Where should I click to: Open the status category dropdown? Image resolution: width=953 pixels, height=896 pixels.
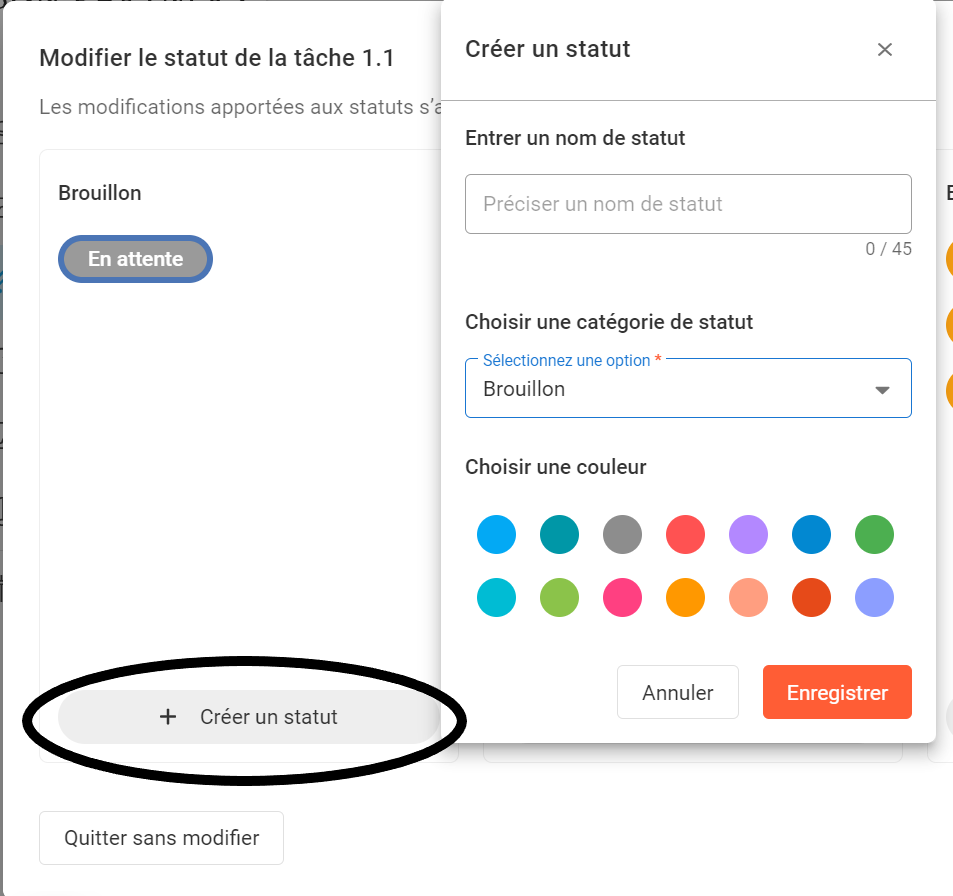688,388
